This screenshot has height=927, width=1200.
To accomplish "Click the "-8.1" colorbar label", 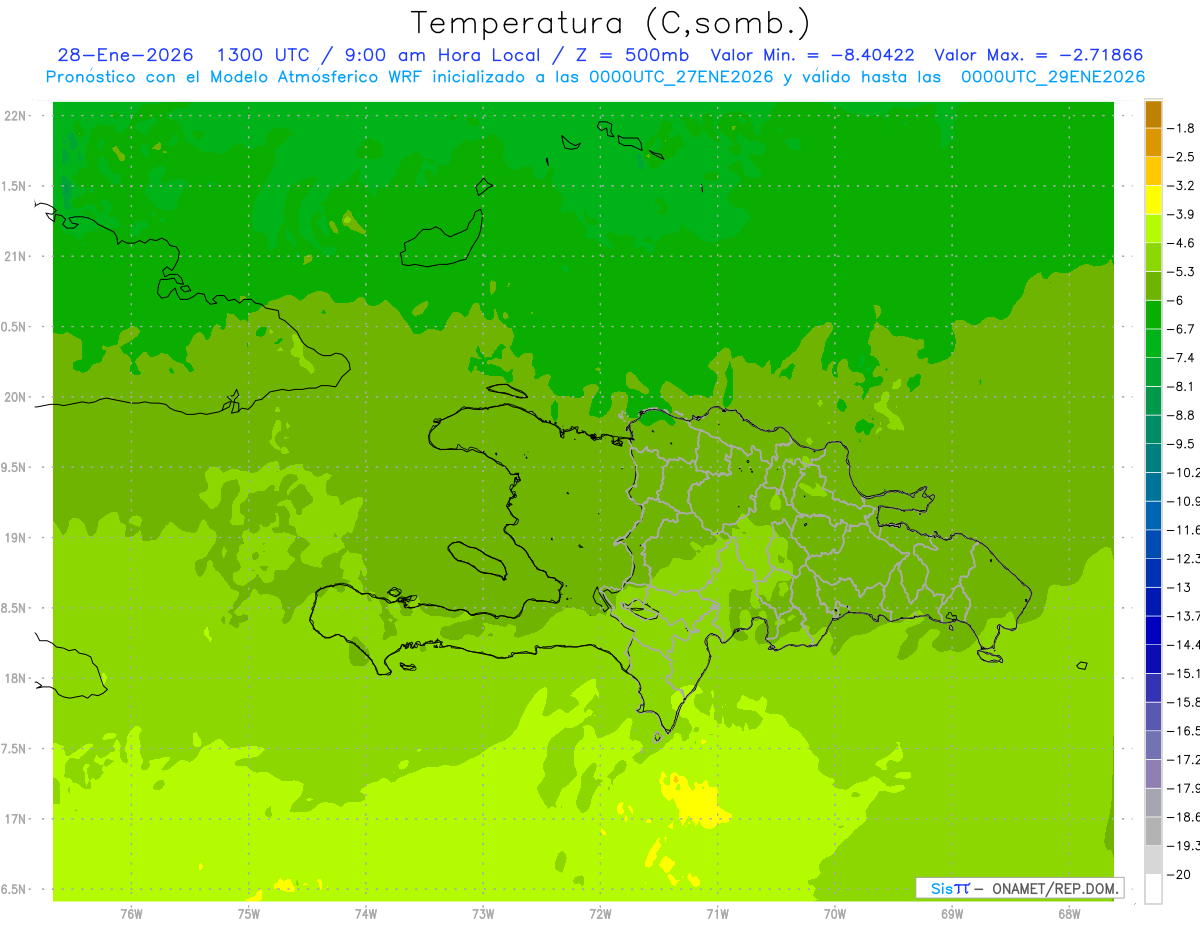I will (1182, 386).
